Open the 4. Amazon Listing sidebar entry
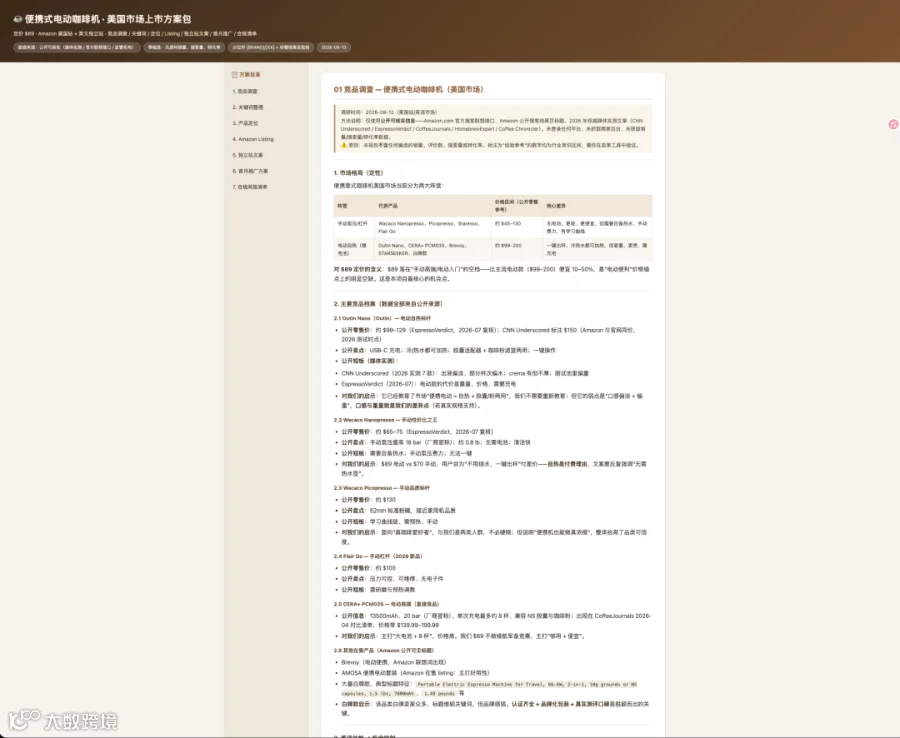This screenshot has width=900, height=738. [253, 139]
